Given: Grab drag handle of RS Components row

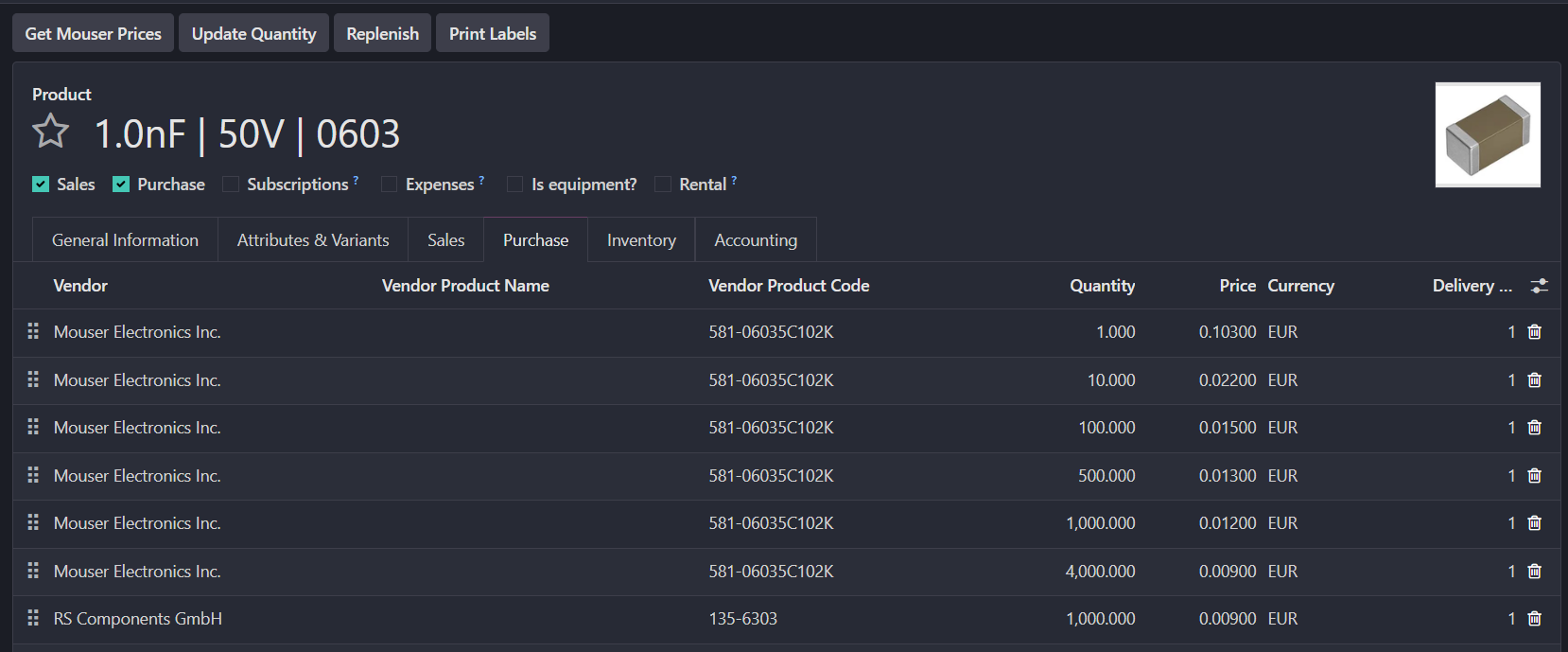Looking at the screenshot, I should (33, 618).
